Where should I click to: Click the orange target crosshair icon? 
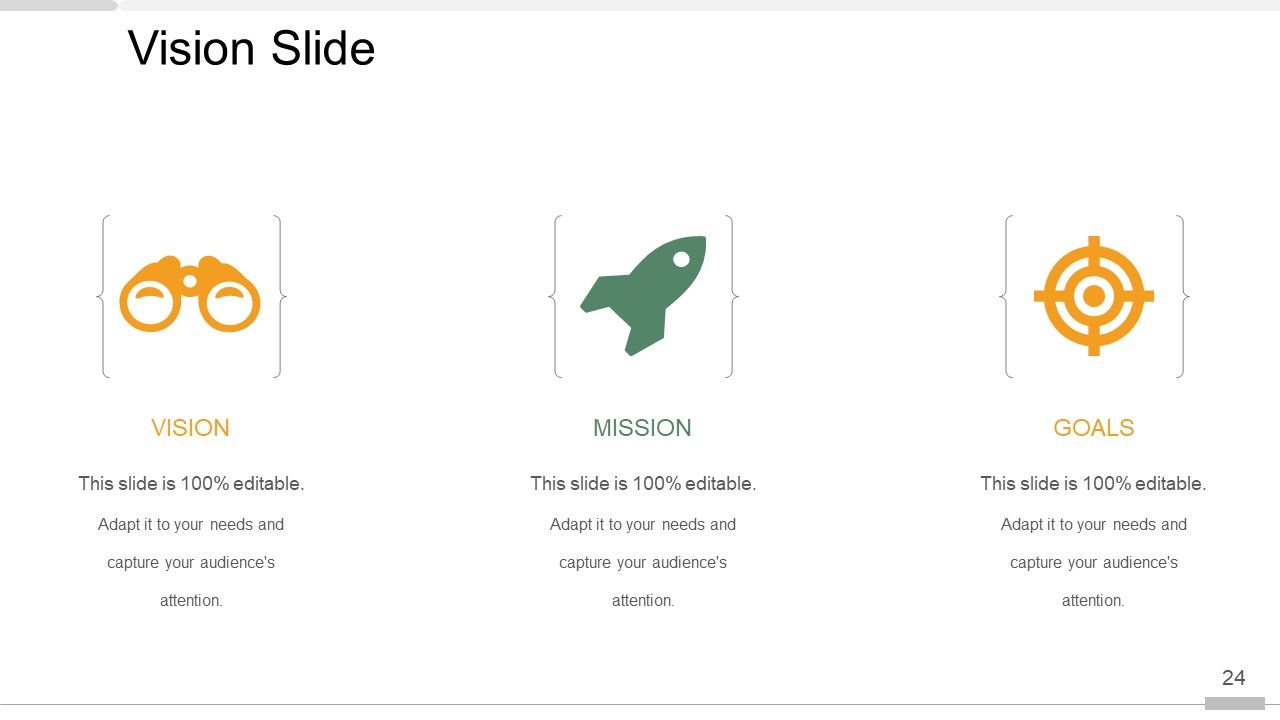(x=1094, y=296)
